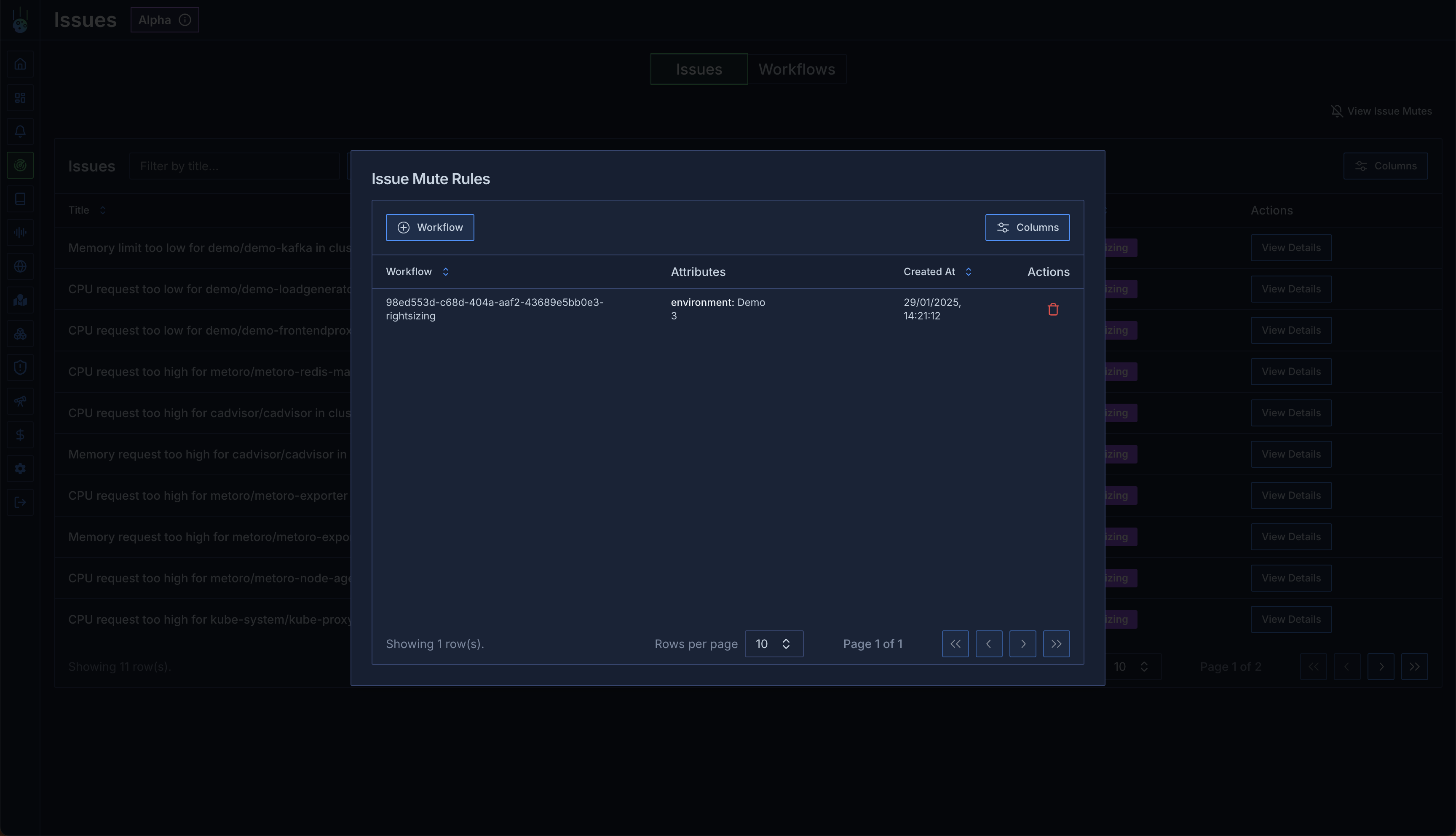Open View Issue Mutes link
Viewport: 1456px width, 836px height.
1381,111
